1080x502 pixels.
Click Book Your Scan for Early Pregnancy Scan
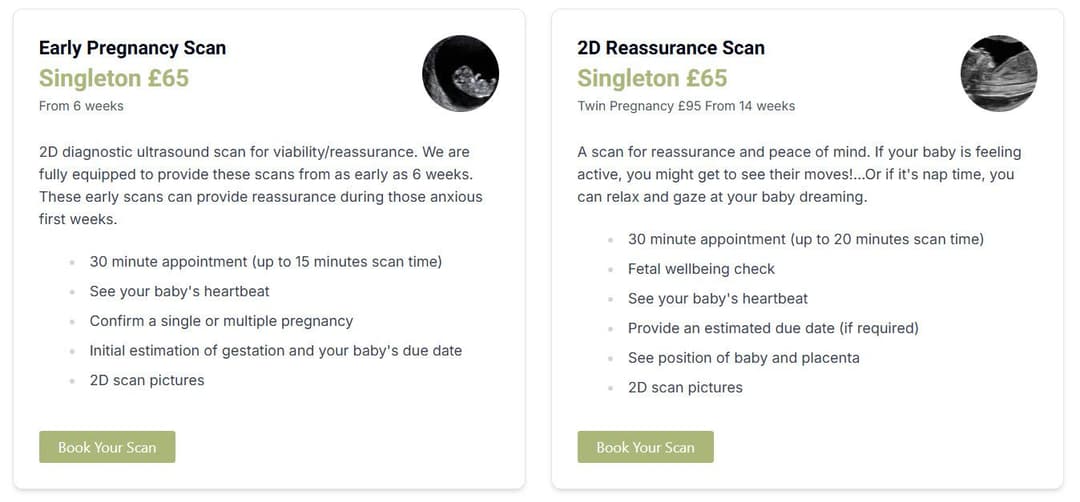107,447
